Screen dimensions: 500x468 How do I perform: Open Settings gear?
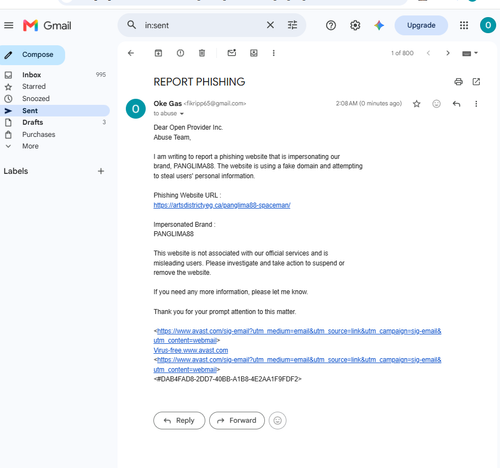pyautogui.click(x=355, y=25)
